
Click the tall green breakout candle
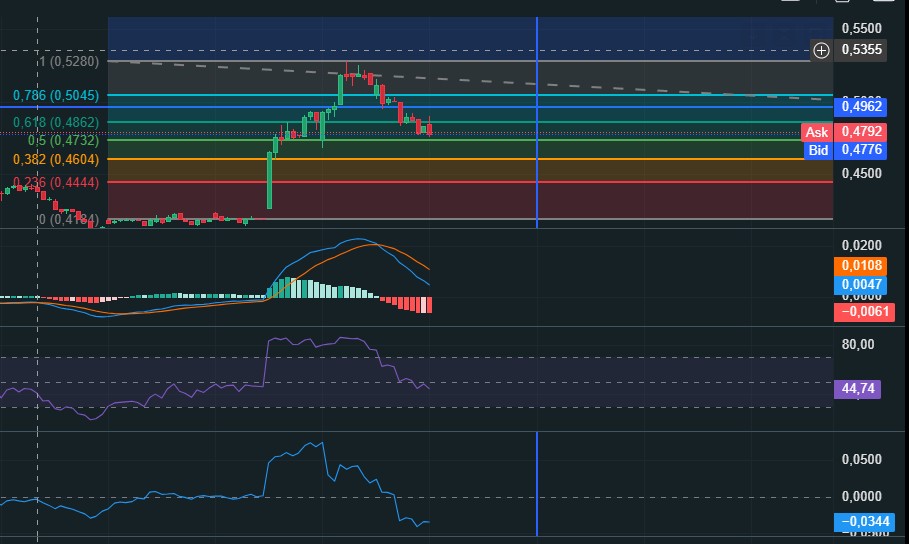(269, 180)
